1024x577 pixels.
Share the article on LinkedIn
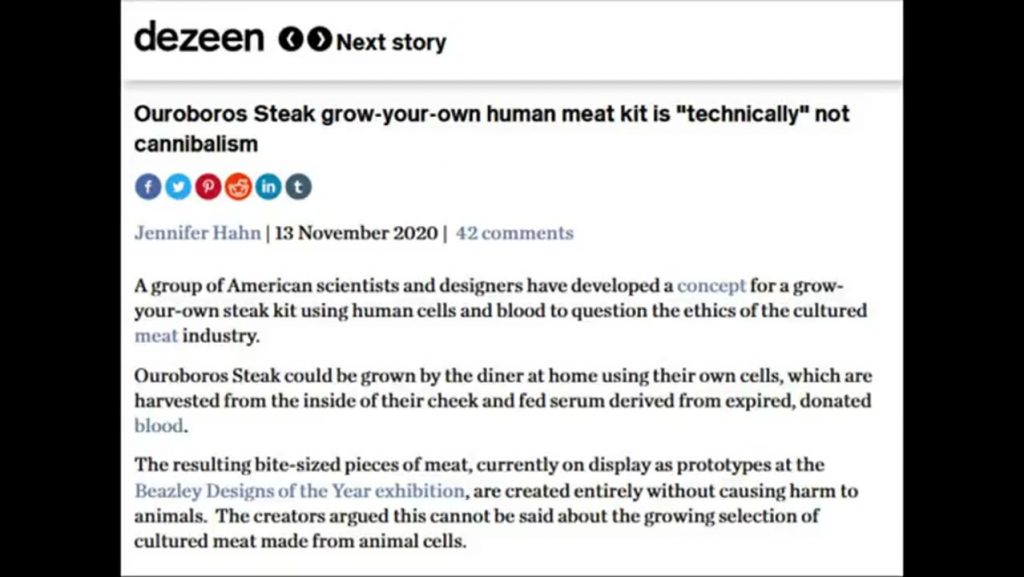tap(267, 187)
